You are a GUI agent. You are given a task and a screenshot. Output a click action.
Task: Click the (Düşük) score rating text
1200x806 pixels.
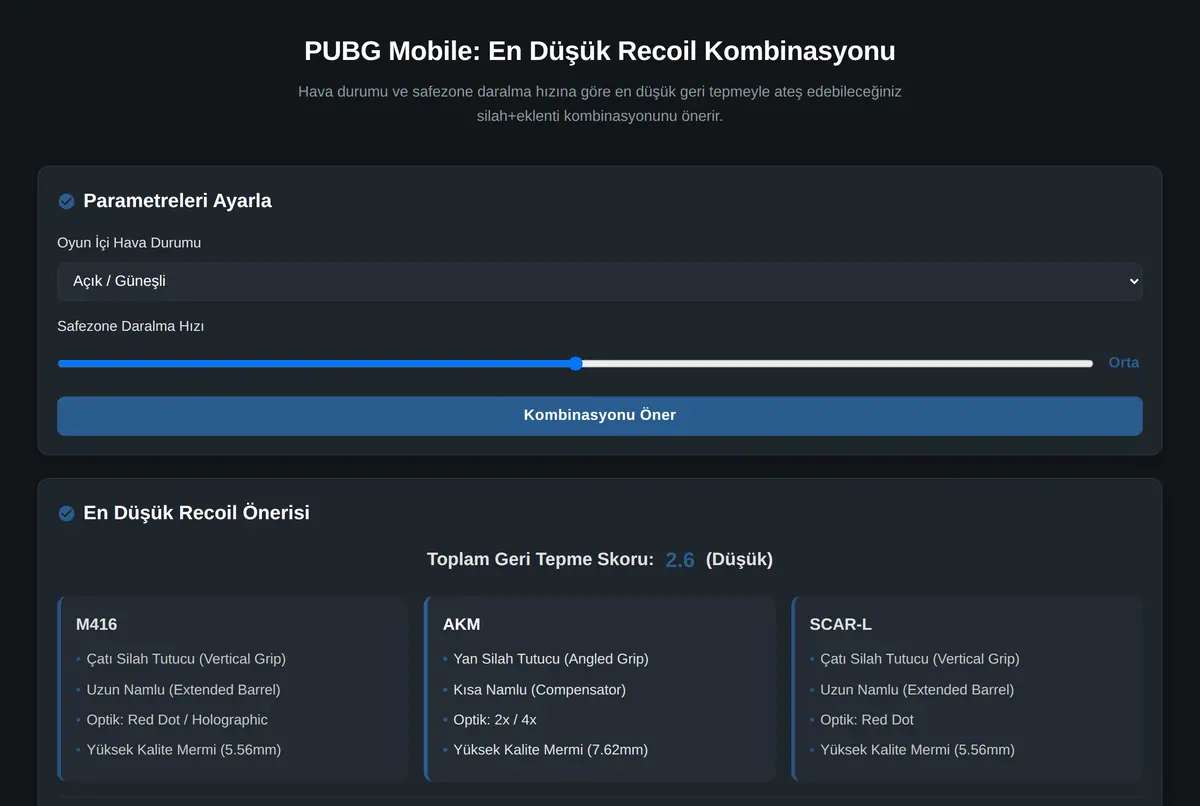[x=739, y=559]
